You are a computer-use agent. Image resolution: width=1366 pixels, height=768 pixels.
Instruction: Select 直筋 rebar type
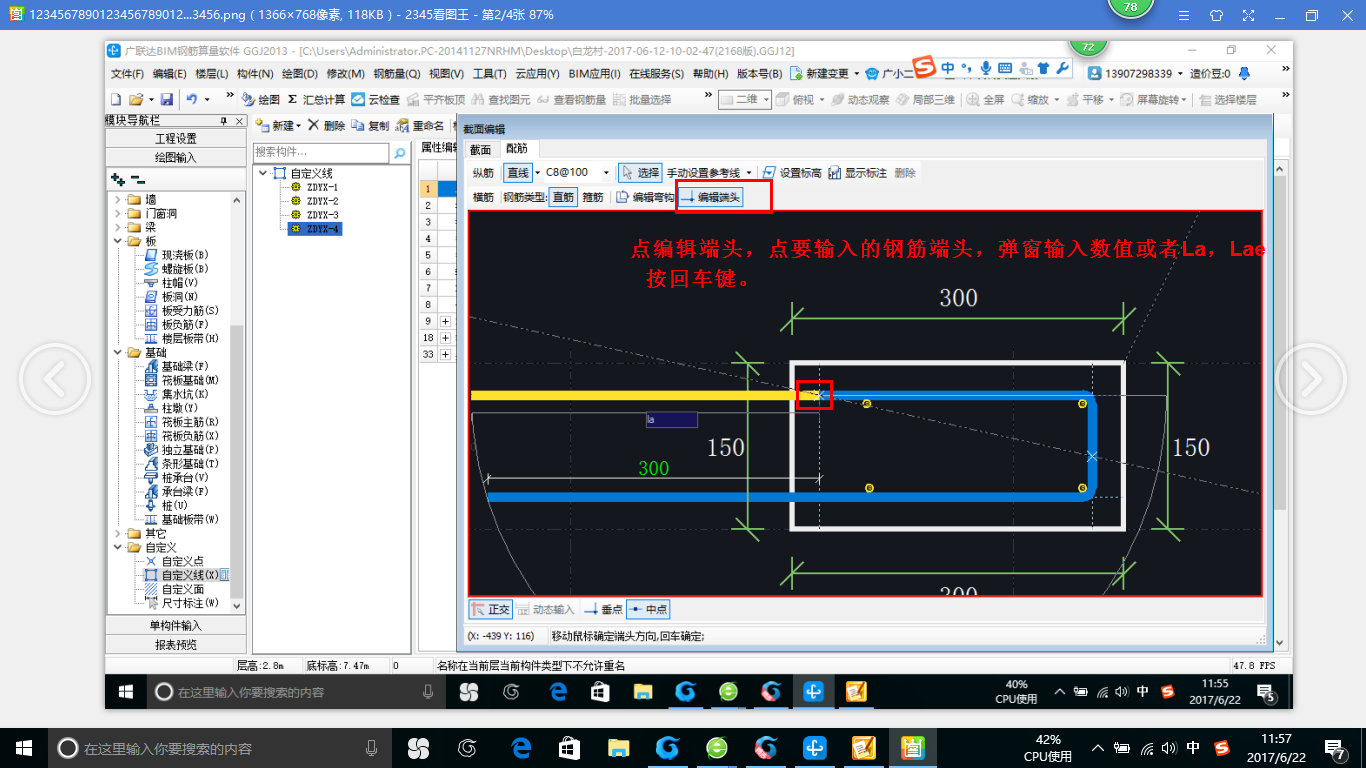point(563,197)
